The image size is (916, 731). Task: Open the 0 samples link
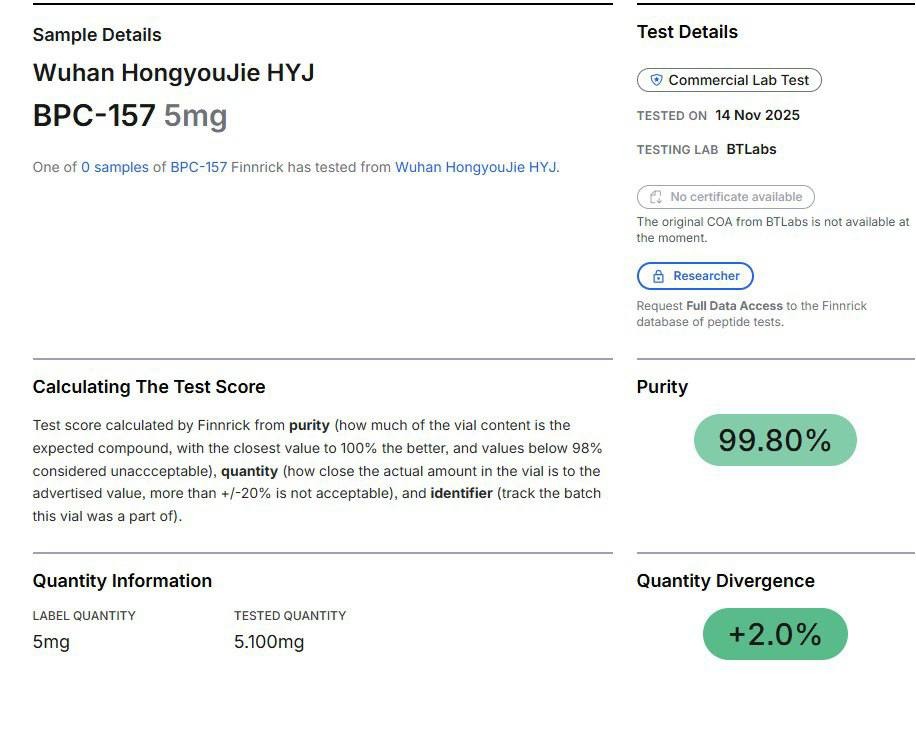[114, 167]
